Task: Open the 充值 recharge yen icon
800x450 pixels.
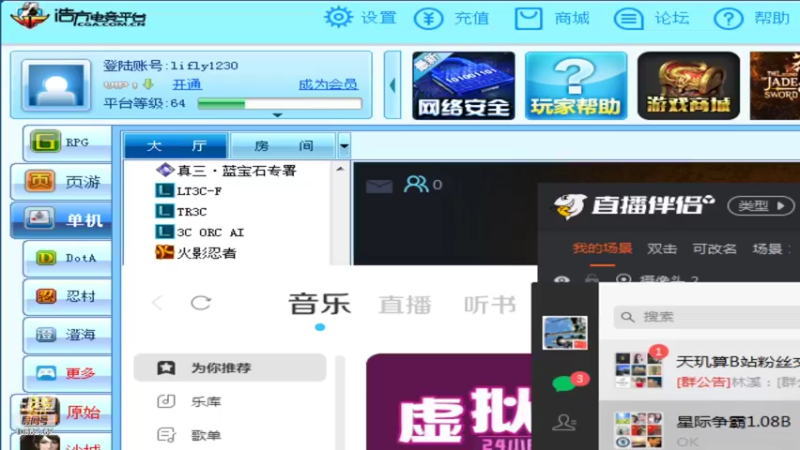Action: click(429, 19)
